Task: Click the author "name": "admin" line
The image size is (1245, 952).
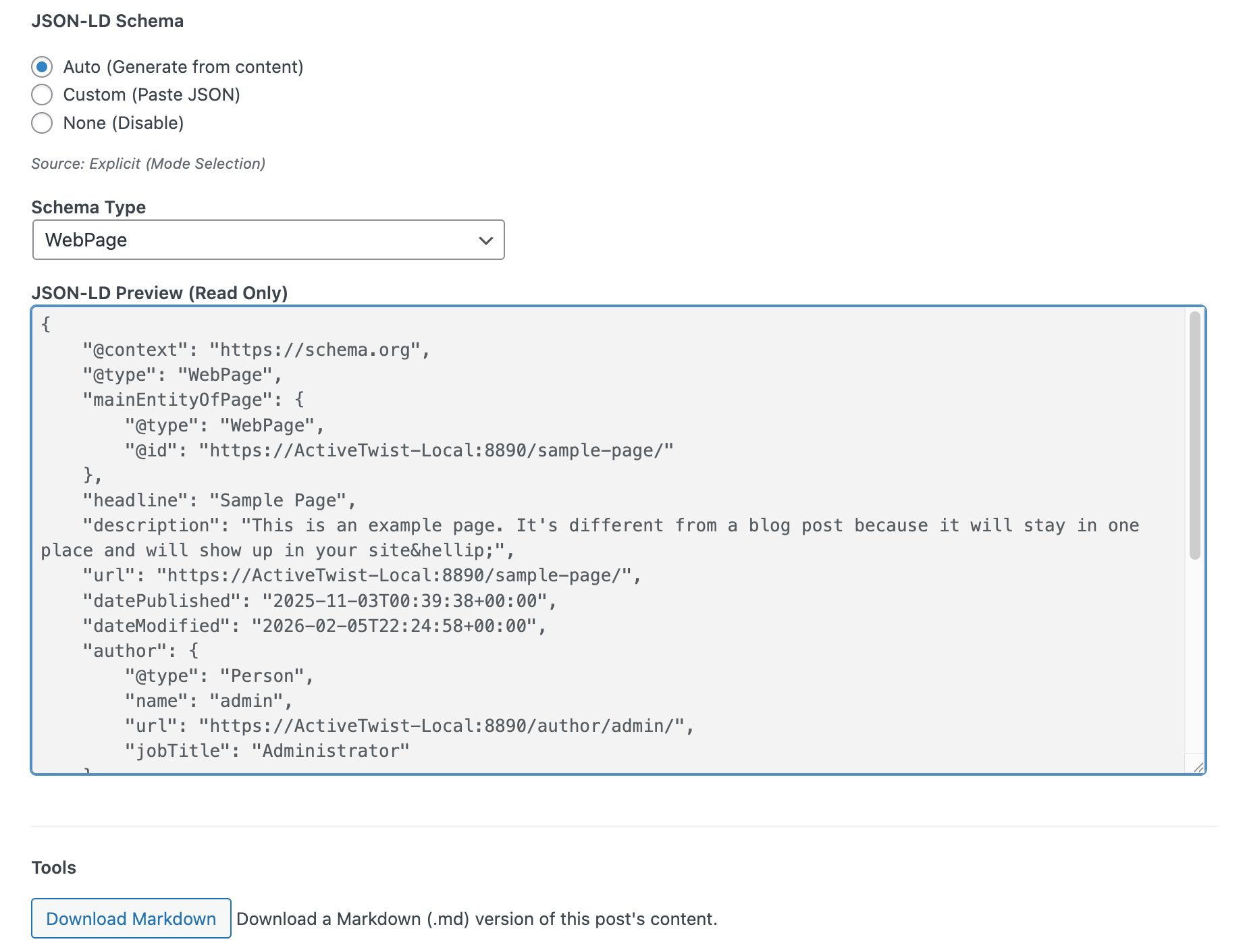Action: [209, 701]
